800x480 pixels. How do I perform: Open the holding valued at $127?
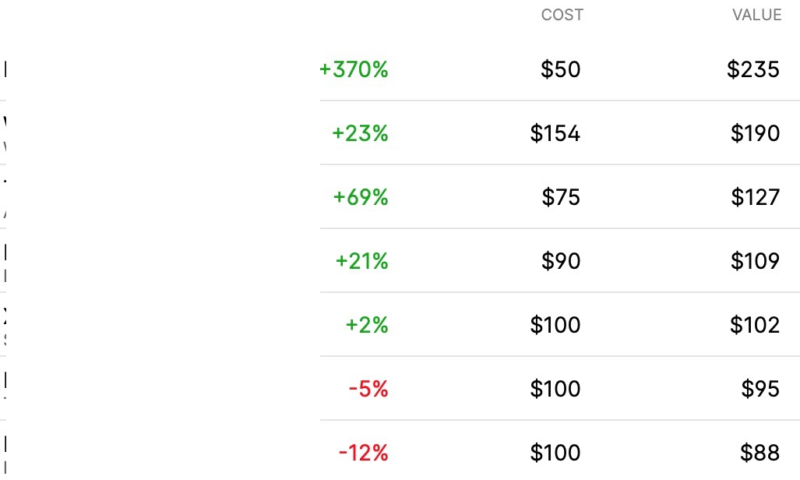[755, 197]
